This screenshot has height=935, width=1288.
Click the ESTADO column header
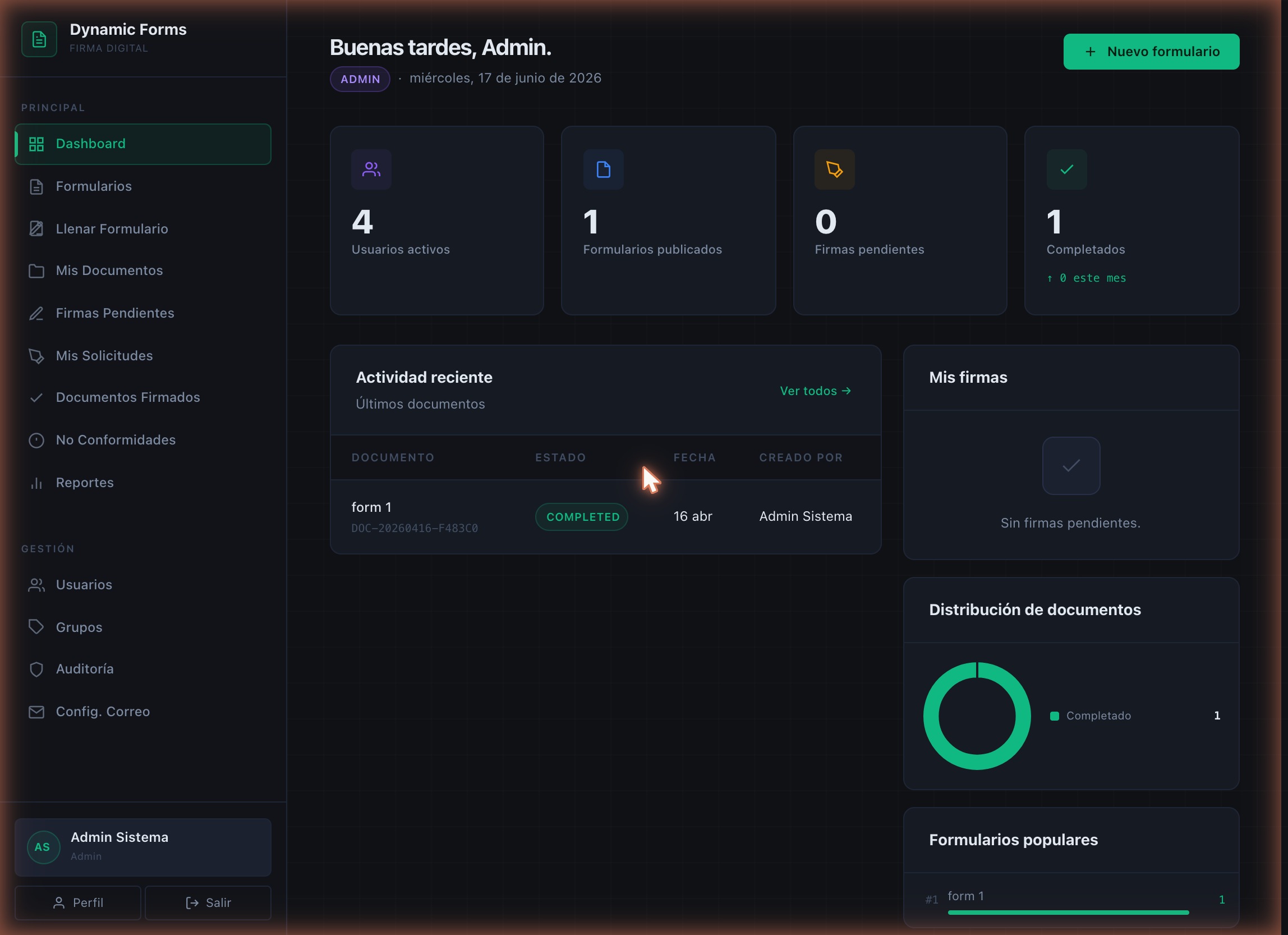[x=560, y=458]
